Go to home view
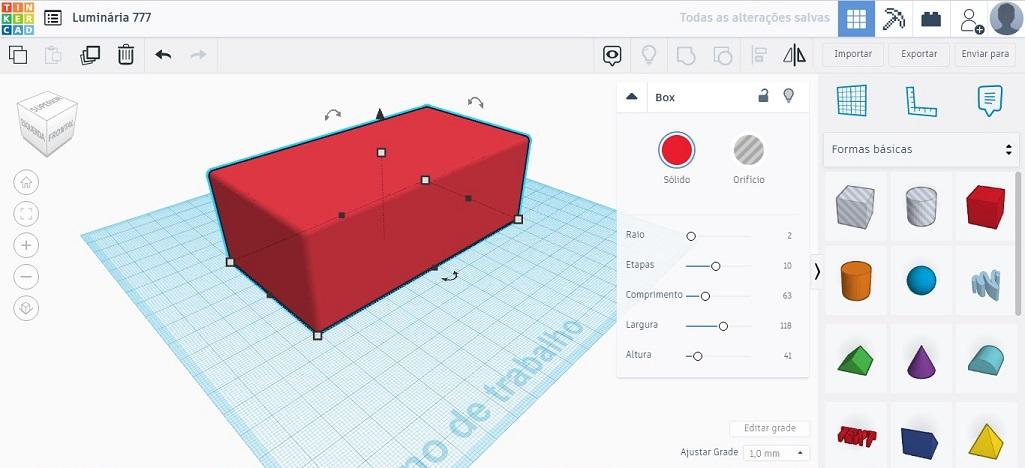The height and width of the screenshot is (468, 1025). pyautogui.click(x=26, y=182)
